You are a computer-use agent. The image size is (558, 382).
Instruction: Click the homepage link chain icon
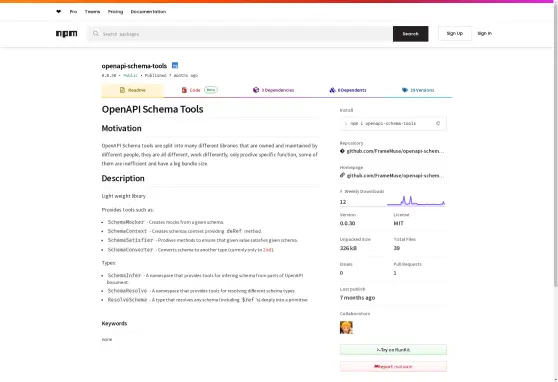point(342,175)
